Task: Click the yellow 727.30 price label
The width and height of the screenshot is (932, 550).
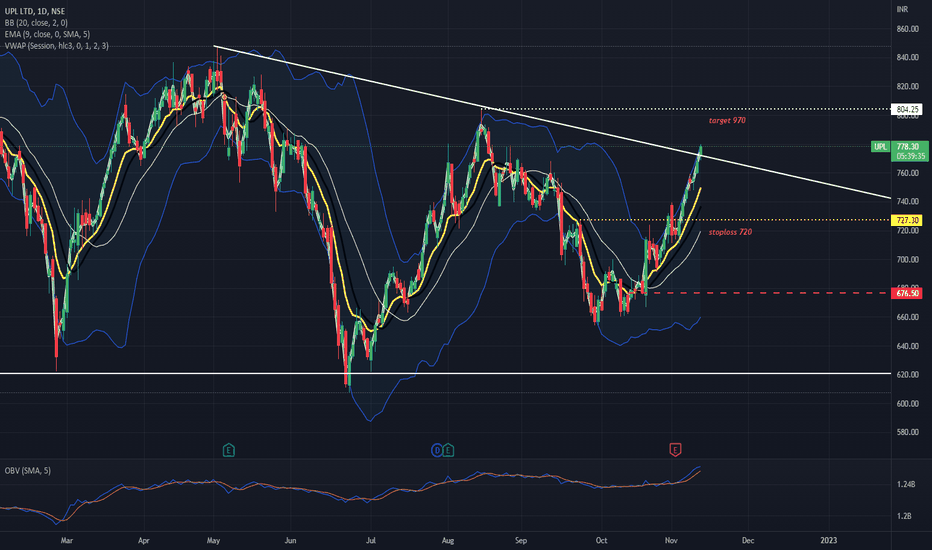Action: (908, 220)
